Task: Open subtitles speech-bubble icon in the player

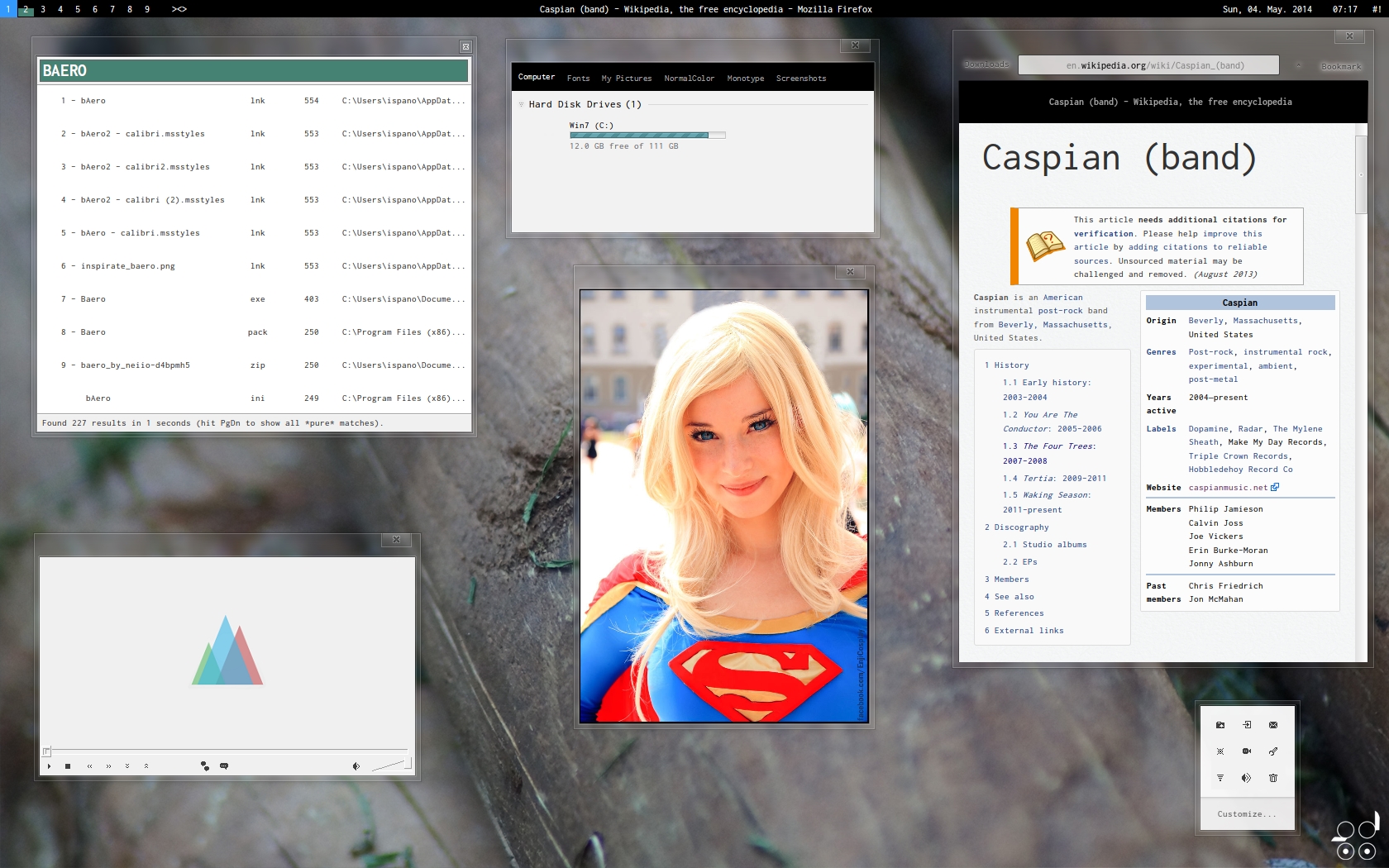Action: [x=224, y=766]
